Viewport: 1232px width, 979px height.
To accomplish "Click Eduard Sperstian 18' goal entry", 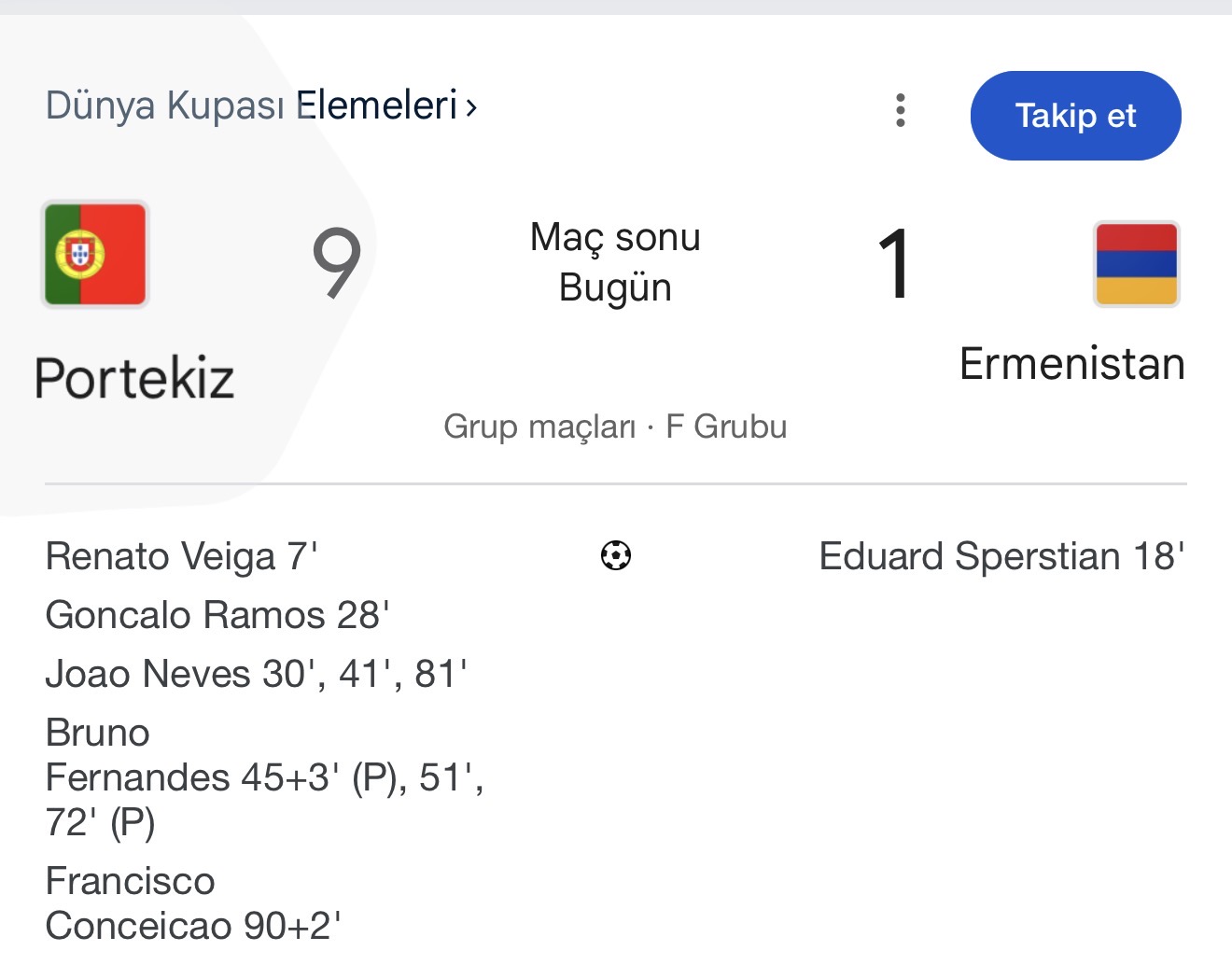I will 1001,556.
